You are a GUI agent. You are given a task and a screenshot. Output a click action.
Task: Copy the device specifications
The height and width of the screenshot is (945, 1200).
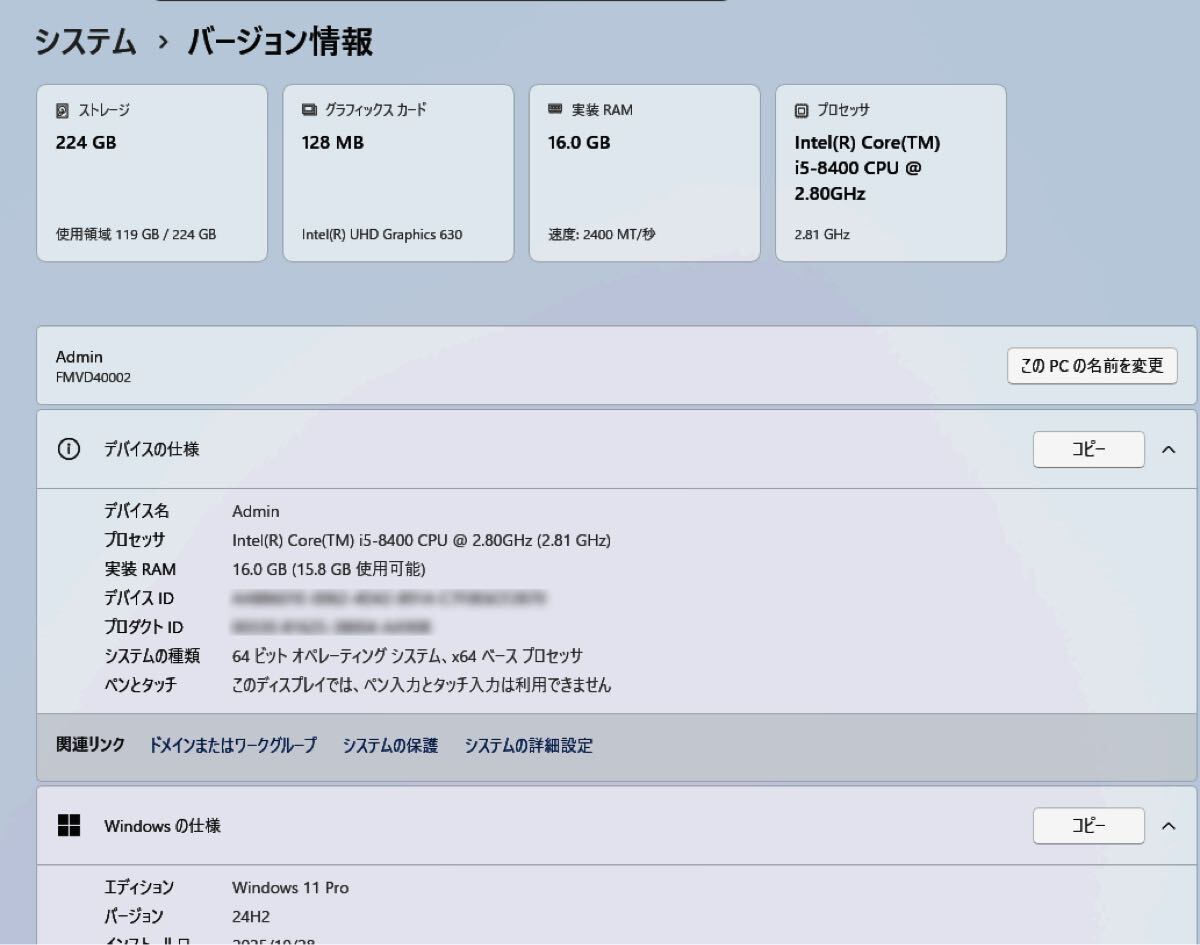pyautogui.click(x=1088, y=450)
